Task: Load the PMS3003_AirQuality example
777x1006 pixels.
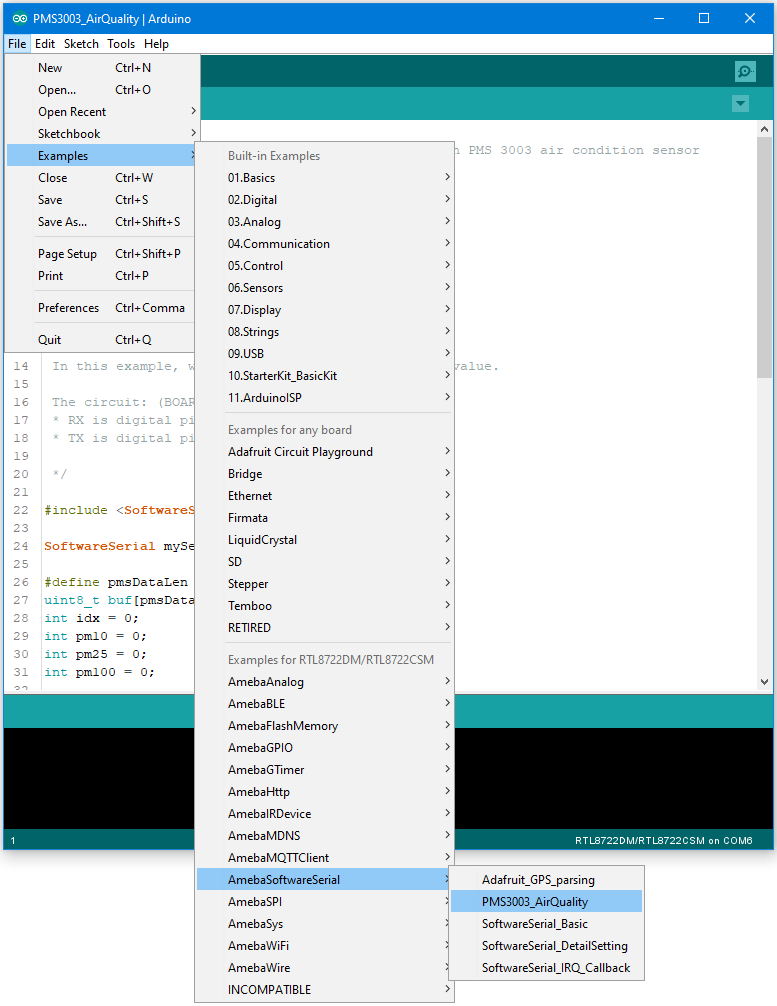Action: [546, 902]
